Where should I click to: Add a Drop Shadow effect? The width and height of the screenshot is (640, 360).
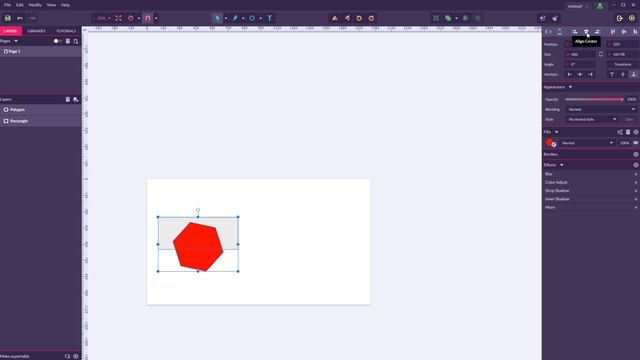[x=636, y=191]
